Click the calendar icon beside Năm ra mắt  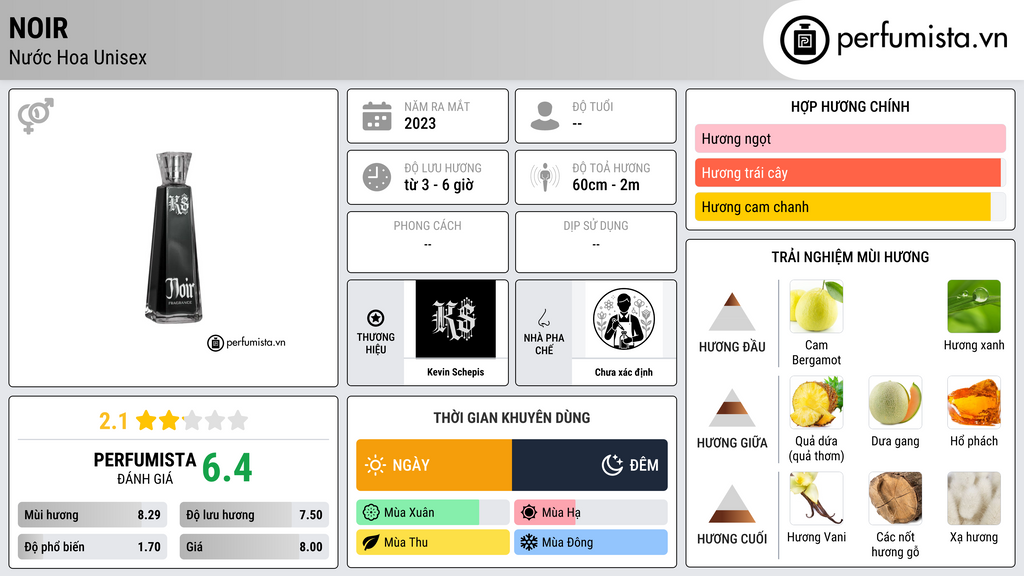pyautogui.click(x=377, y=116)
